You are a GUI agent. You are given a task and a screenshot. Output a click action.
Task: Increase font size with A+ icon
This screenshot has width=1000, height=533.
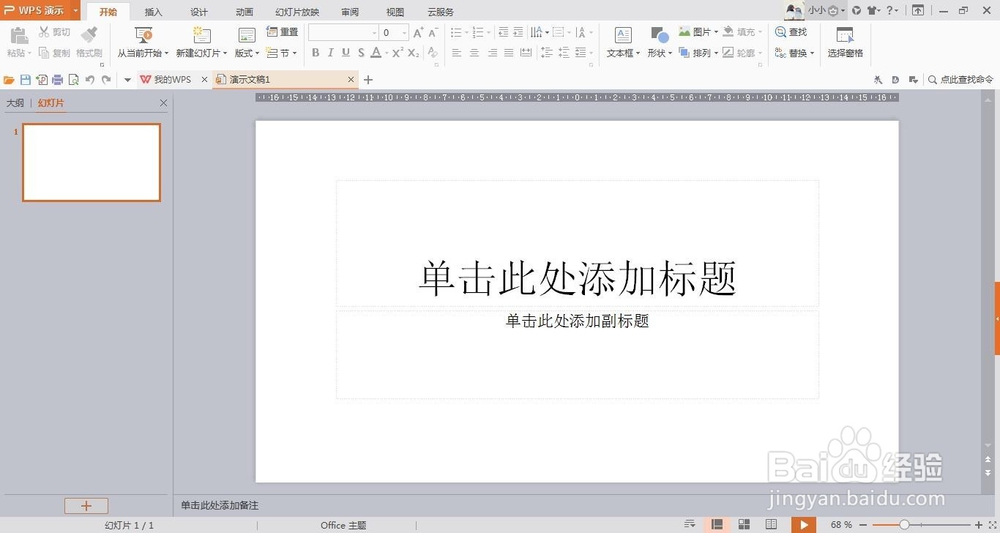point(418,33)
